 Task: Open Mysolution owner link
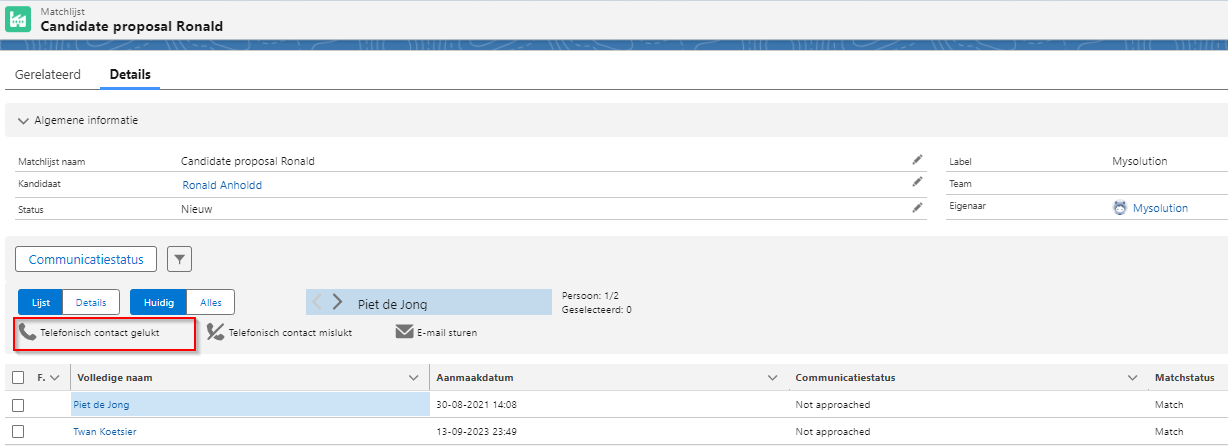tap(1160, 208)
